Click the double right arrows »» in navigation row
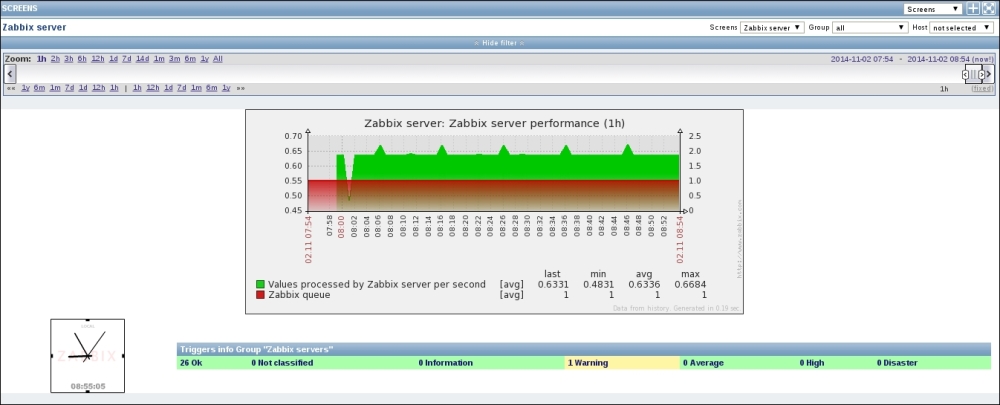Image resolution: width=1000 pixels, height=405 pixels. 240,88
